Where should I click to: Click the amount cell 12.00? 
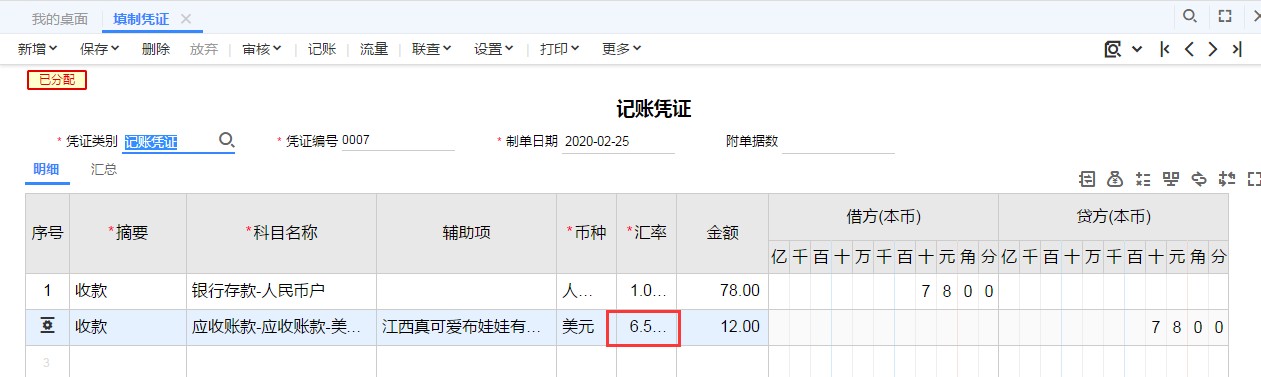[723, 327]
